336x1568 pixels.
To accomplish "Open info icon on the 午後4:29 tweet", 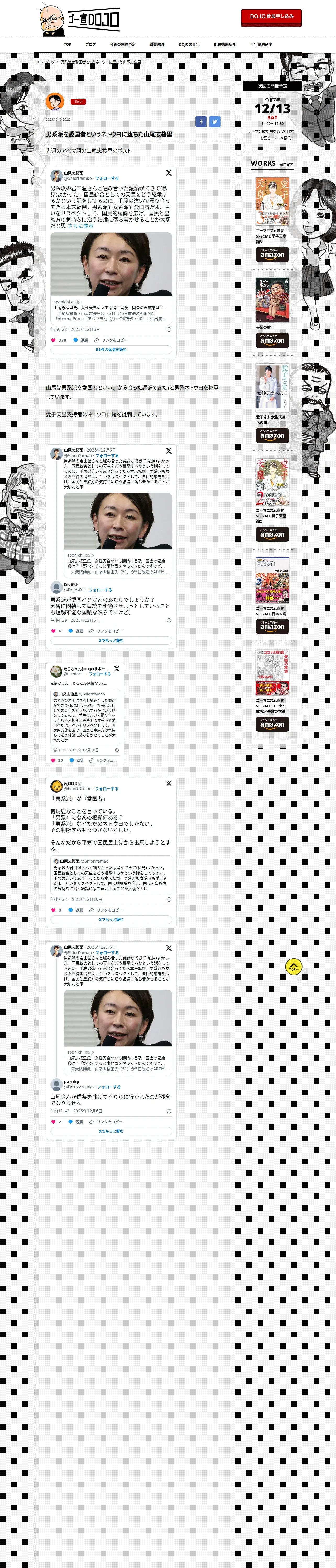I will (x=169, y=620).
